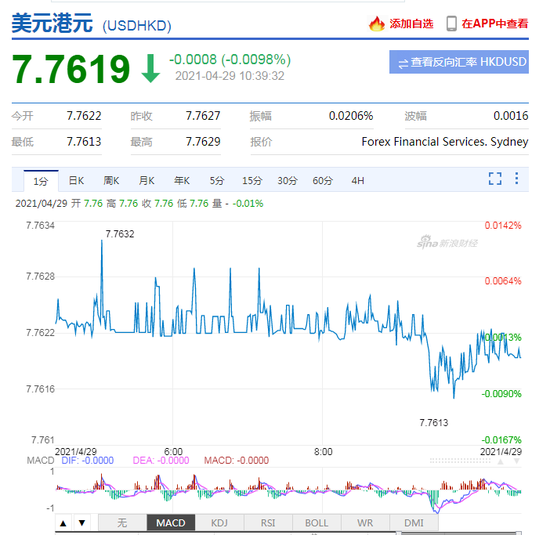Switch to the 年K chart tab
The image size is (550, 535).
pos(182,181)
